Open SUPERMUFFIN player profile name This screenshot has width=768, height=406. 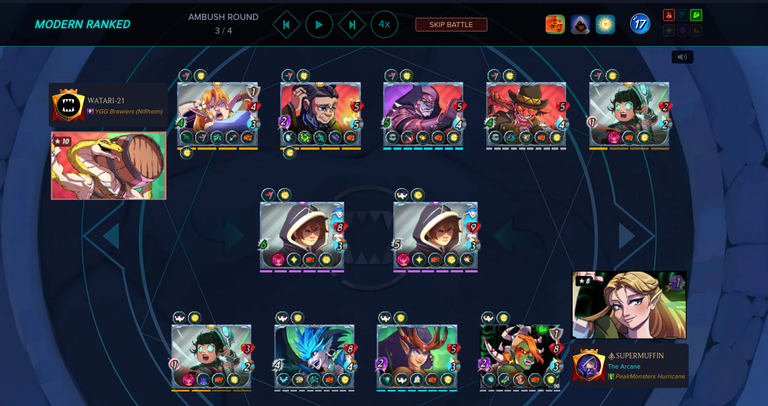click(x=635, y=356)
